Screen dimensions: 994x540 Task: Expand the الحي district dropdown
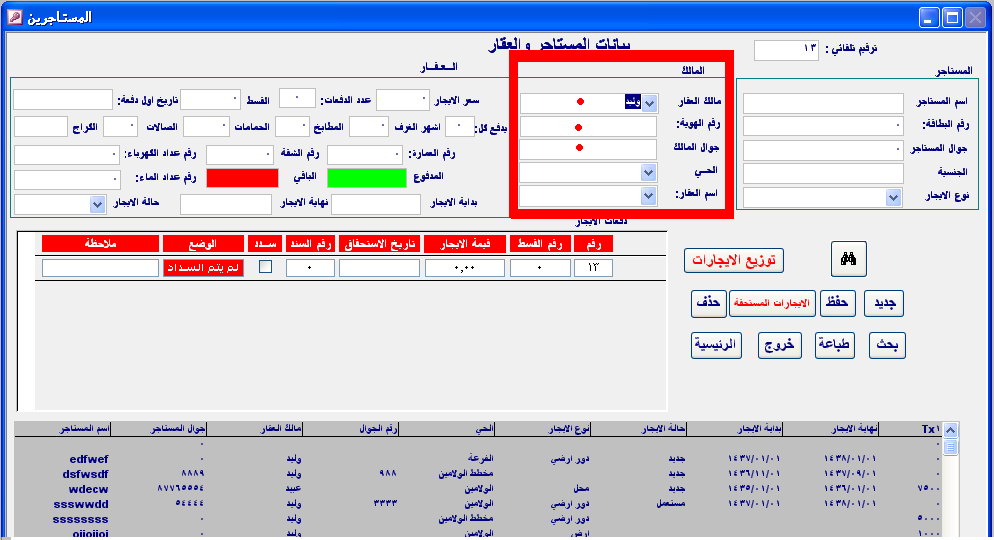tap(648, 172)
